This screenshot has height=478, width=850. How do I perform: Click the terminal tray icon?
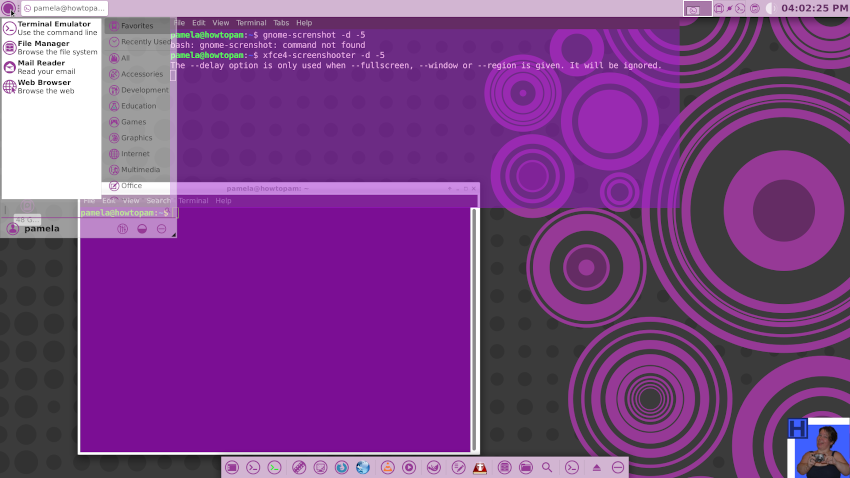point(740,8)
